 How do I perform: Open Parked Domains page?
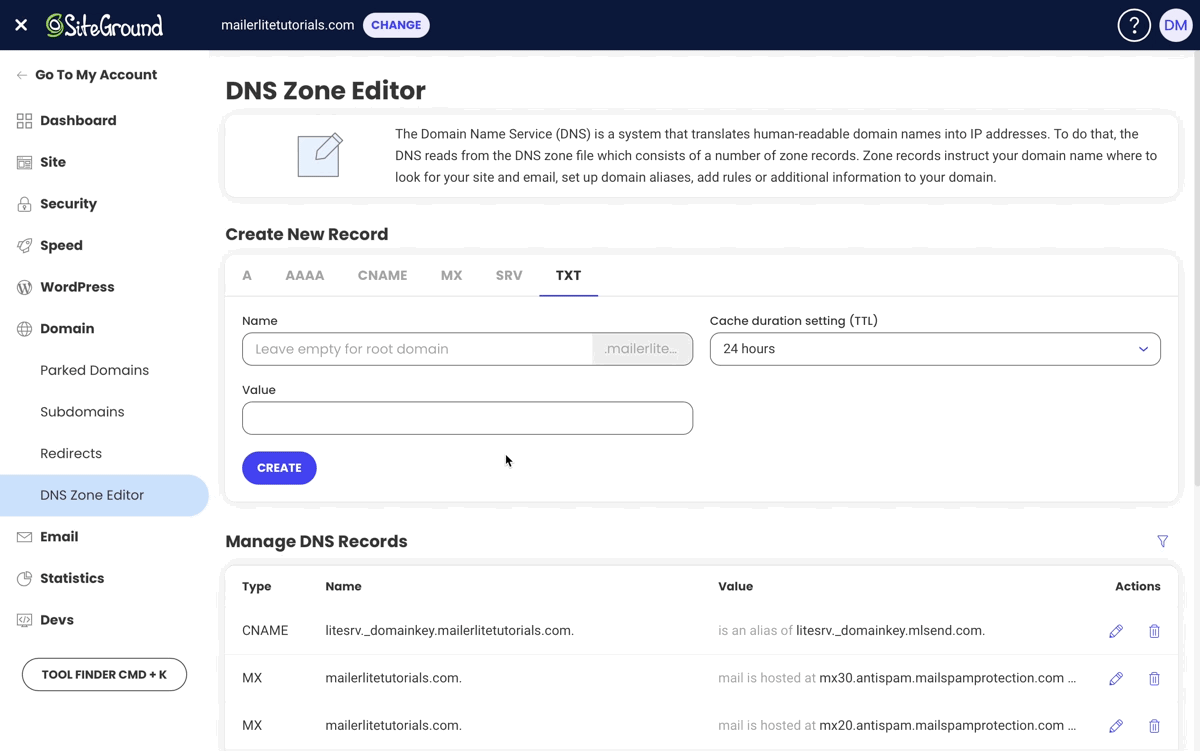point(94,370)
